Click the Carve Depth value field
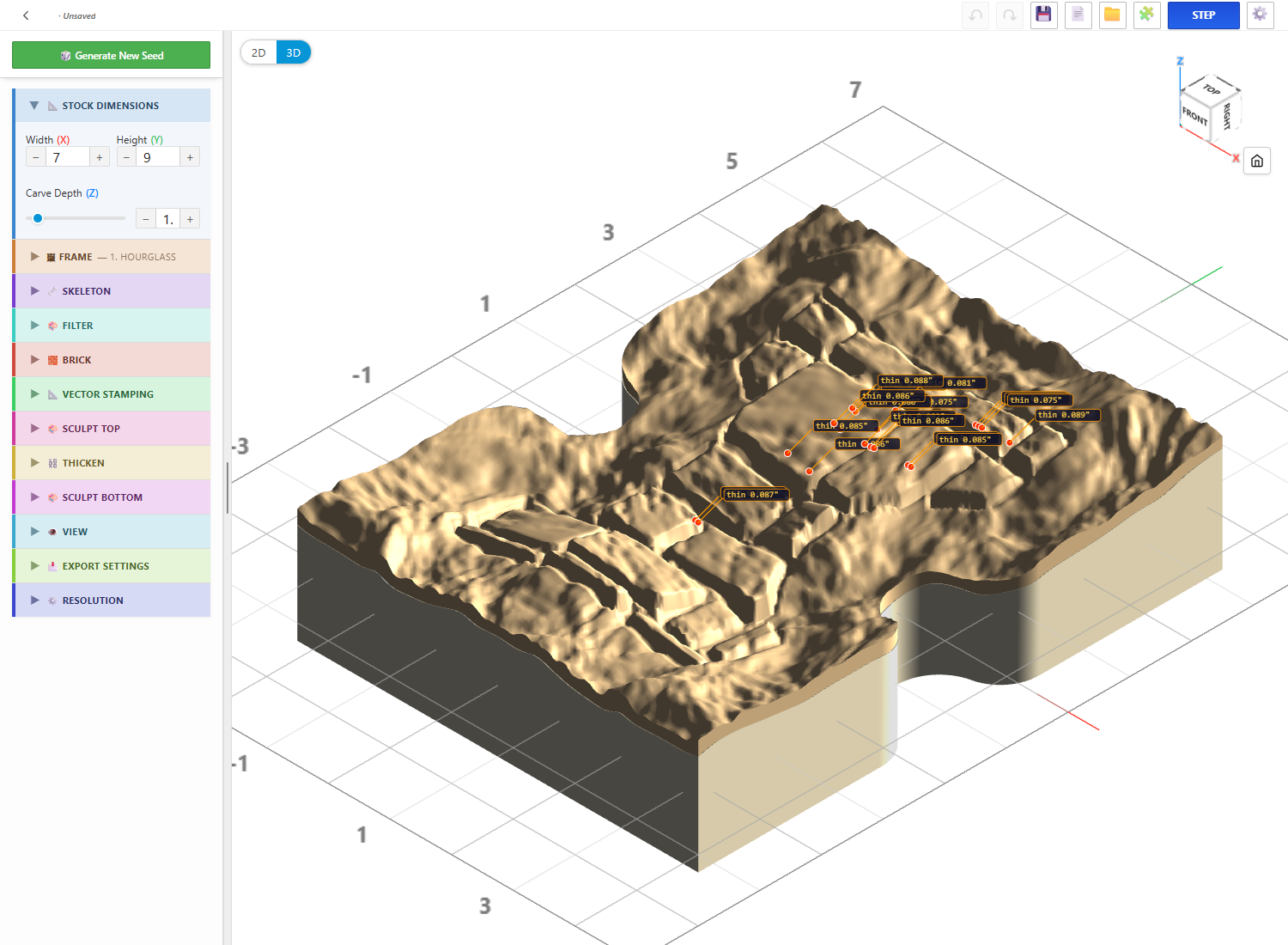 coord(167,219)
